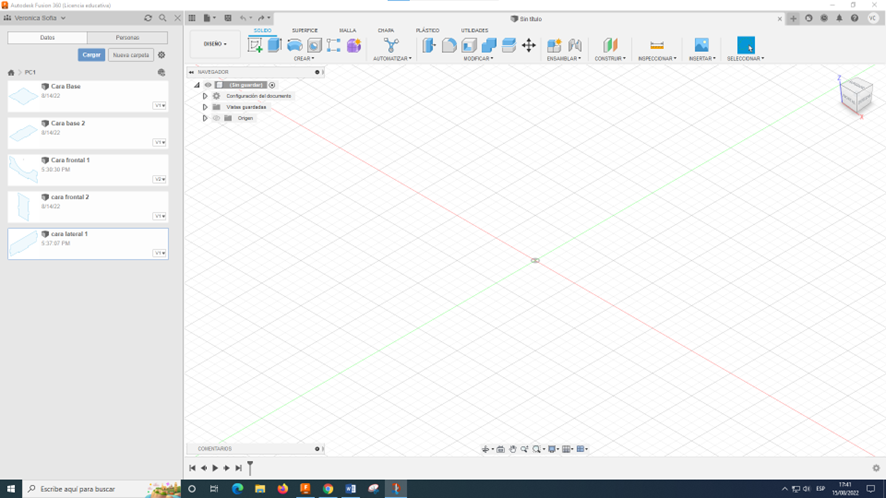Switch to the Personas tab
The height and width of the screenshot is (498, 886).
click(x=127, y=37)
